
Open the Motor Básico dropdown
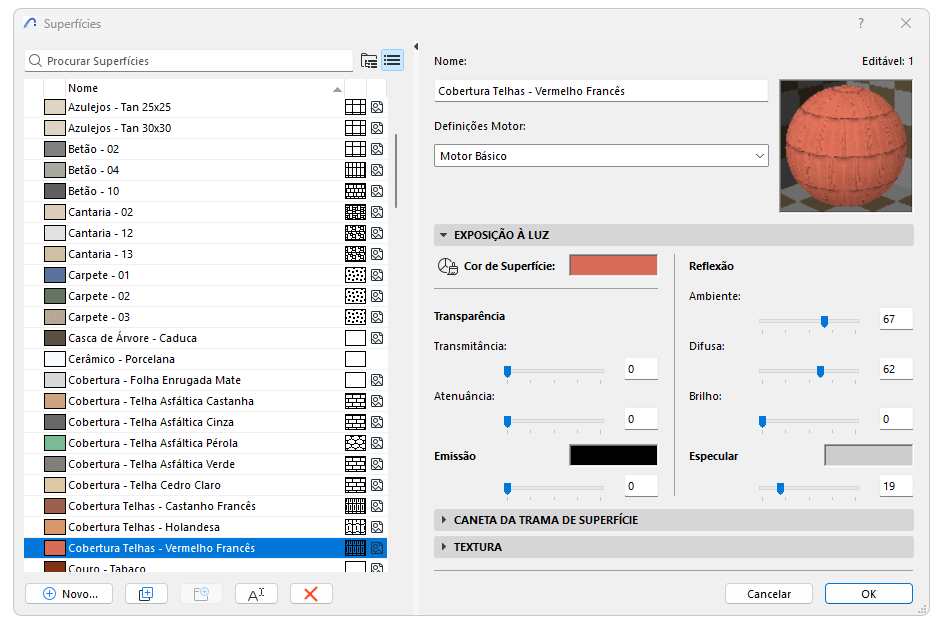click(x=598, y=155)
